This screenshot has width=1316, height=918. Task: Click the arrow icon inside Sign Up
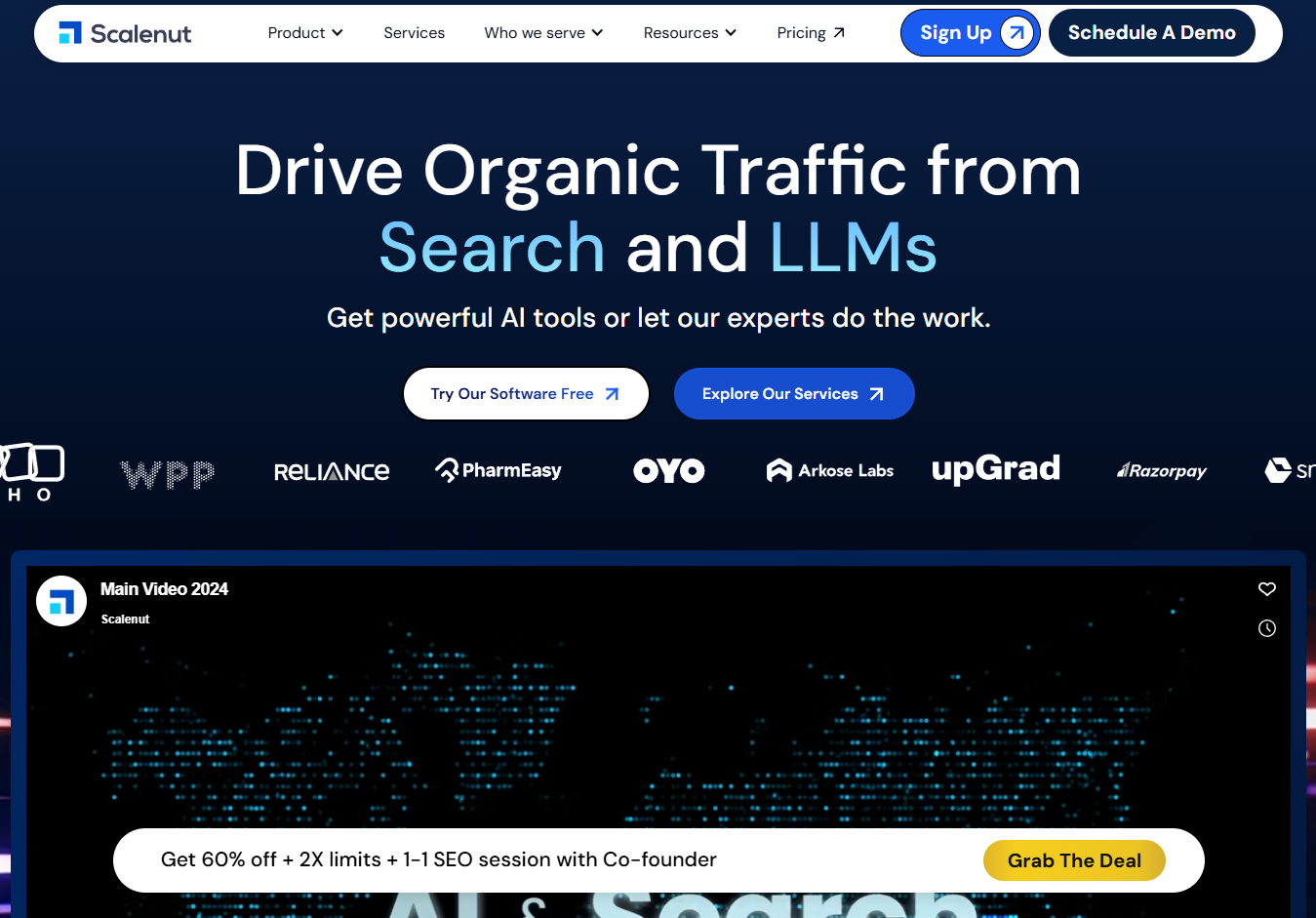(1017, 33)
